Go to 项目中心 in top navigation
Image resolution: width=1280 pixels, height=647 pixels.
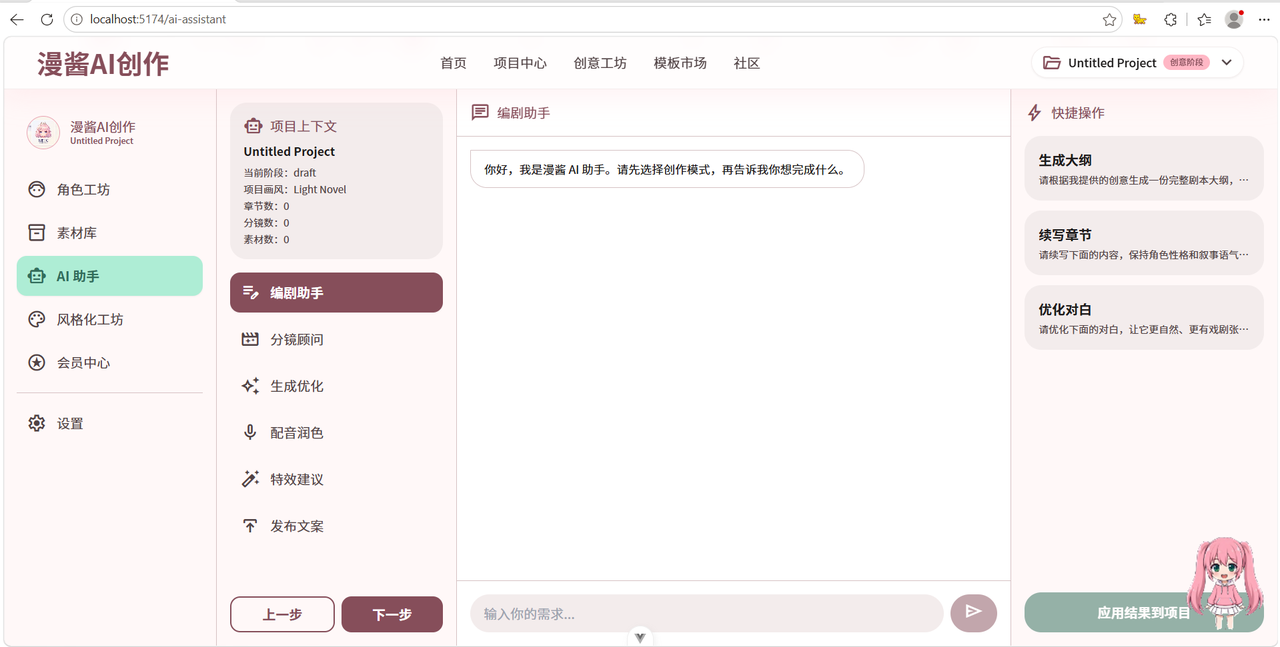520,63
